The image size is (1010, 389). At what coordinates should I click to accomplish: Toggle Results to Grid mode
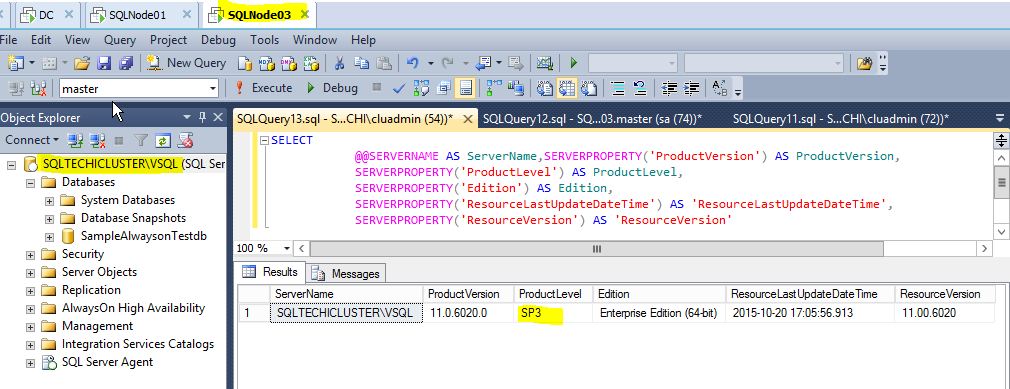(x=566, y=88)
